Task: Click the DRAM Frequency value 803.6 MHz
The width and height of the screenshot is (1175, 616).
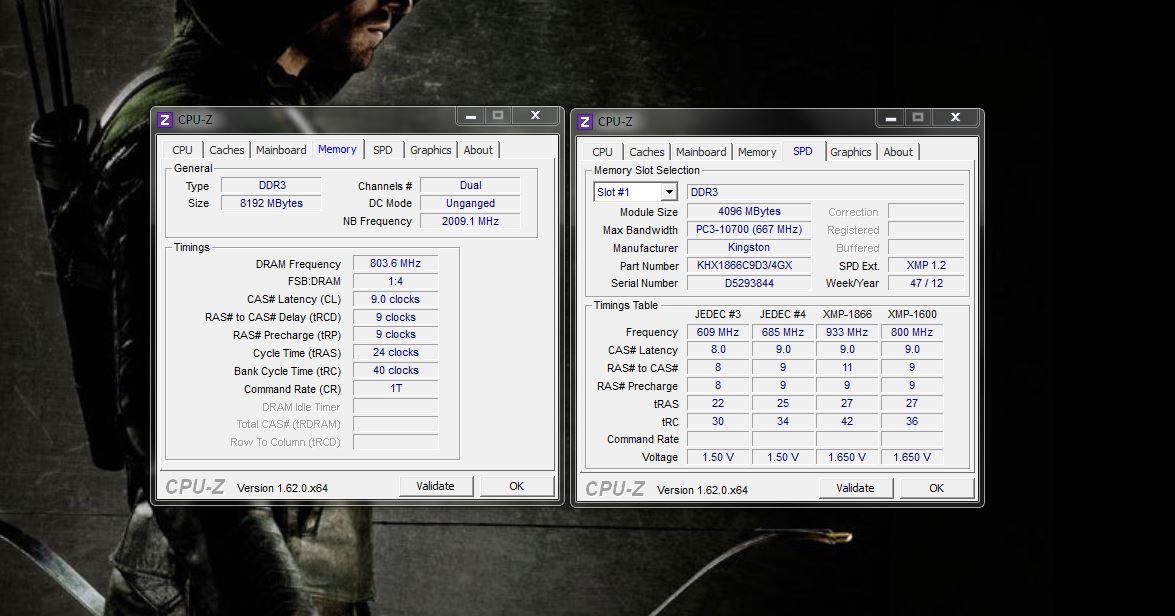Action: [396, 263]
